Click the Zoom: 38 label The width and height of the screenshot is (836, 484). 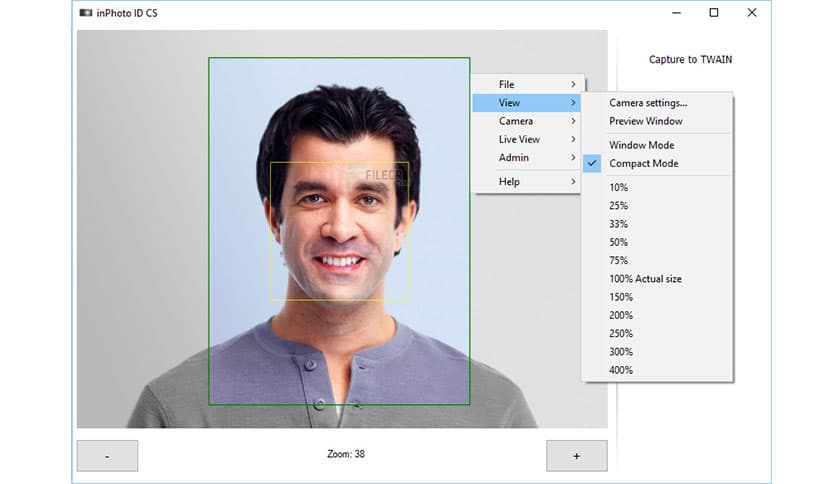[346, 454]
